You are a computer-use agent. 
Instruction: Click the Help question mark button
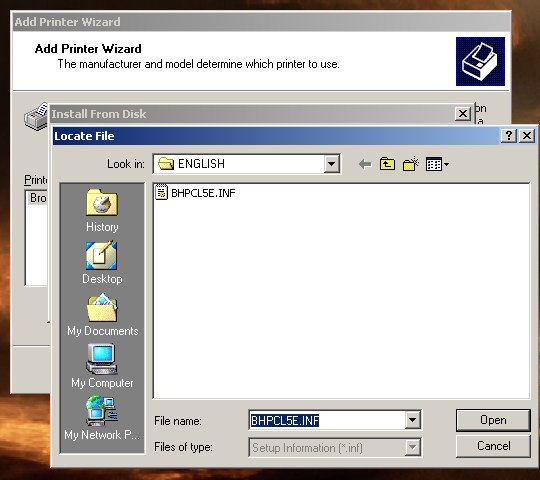(x=509, y=135)
